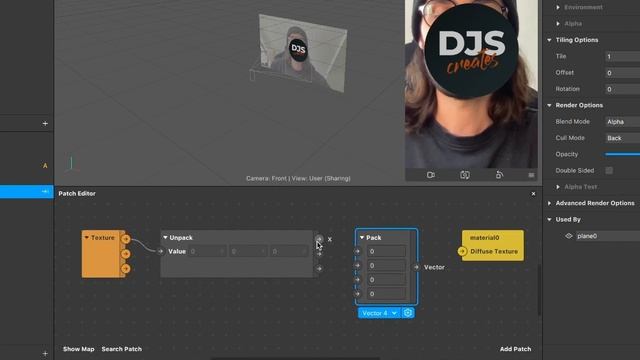Click the Rotation value field
This screenshot has height=360, width=640.
tap(622, 89)
